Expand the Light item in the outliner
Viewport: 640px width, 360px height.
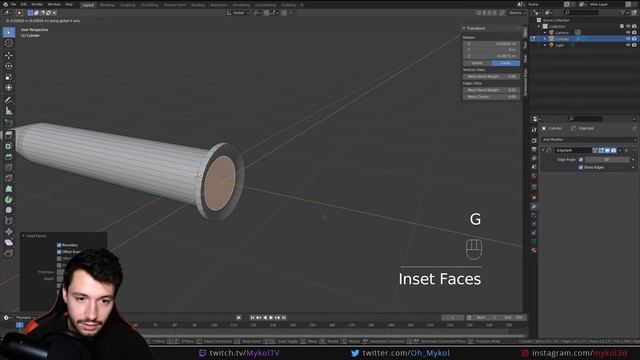pos(545,45)
